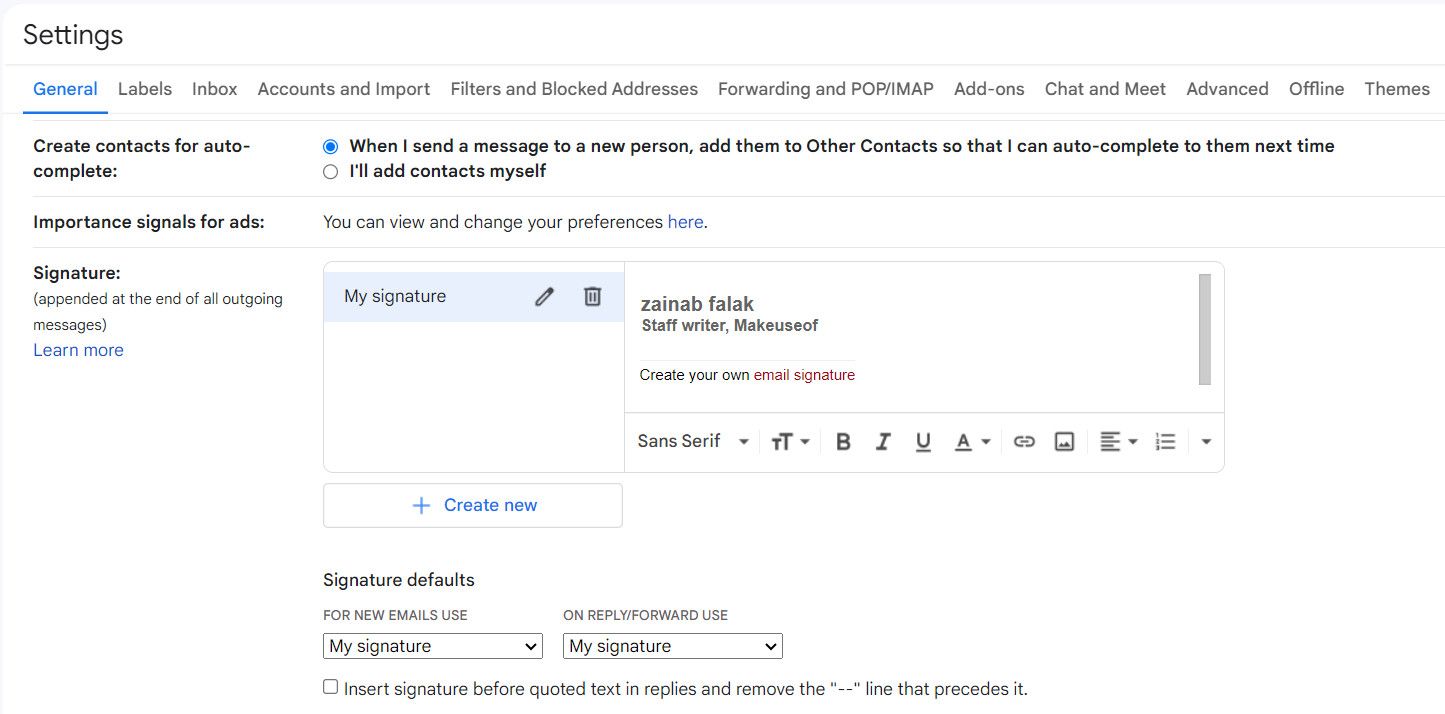
Task: Apply italic formatting to the signature text
Action: tap(883, 441)
